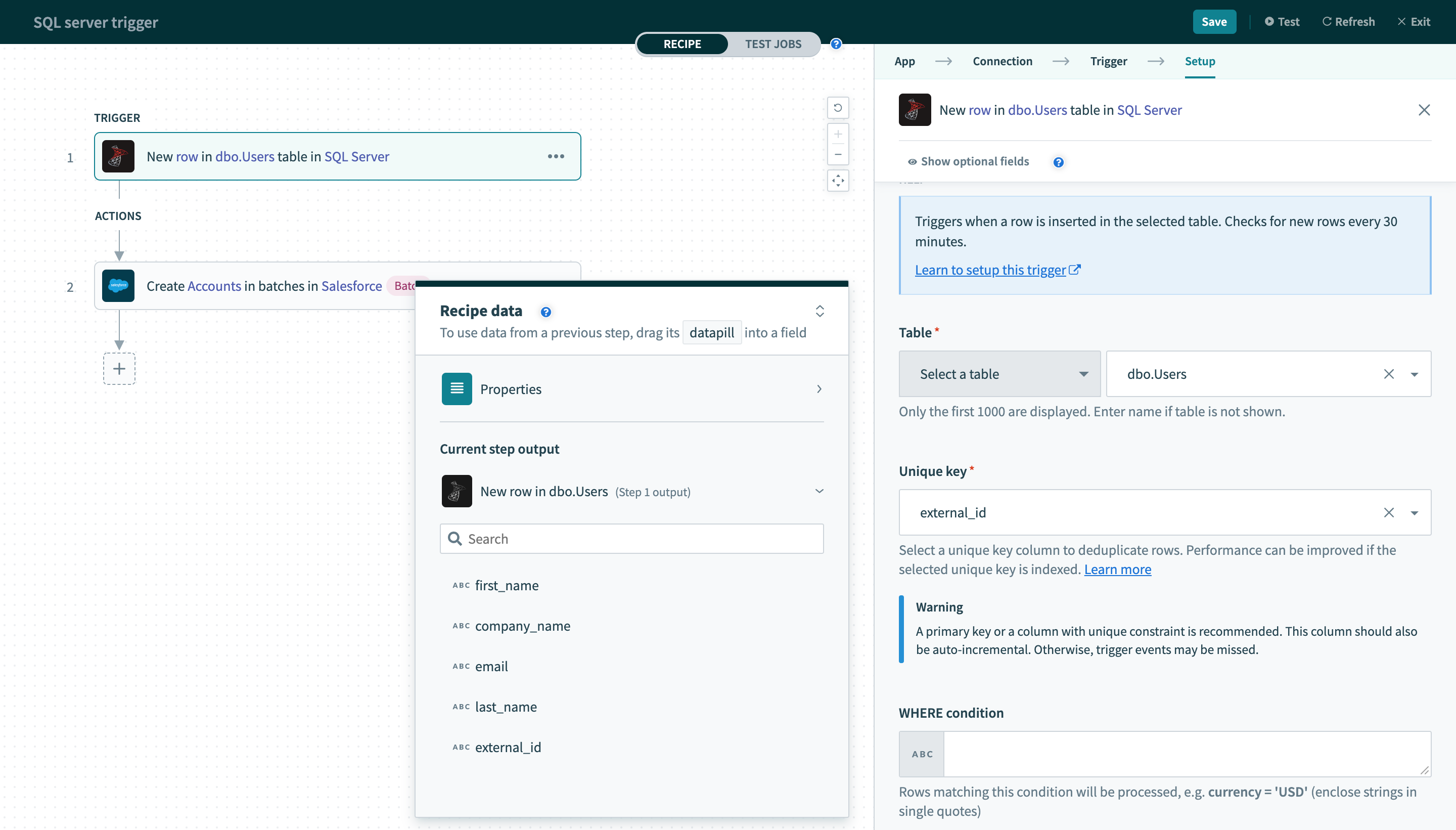The width and height of the screenshot is (1456, 830).
Task: Click the canvas zoom in plus icon
Action: [x=837, y=135]
